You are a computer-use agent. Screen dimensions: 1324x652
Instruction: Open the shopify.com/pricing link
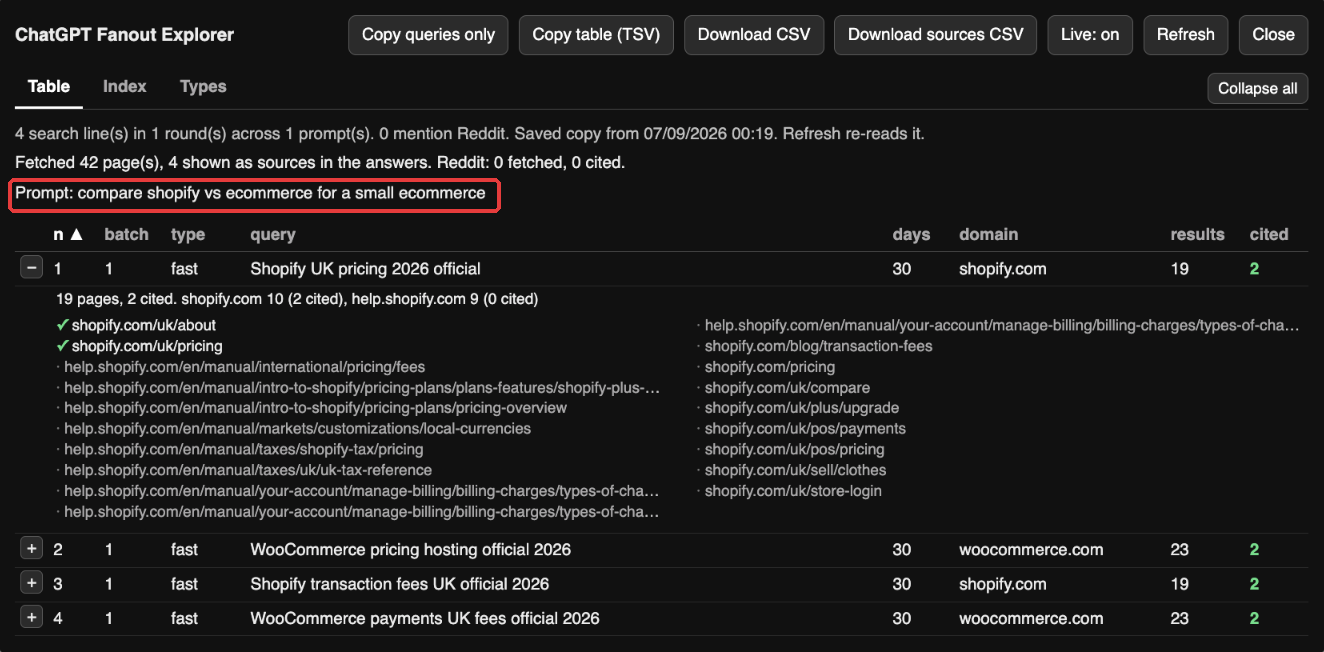point(770,367)
